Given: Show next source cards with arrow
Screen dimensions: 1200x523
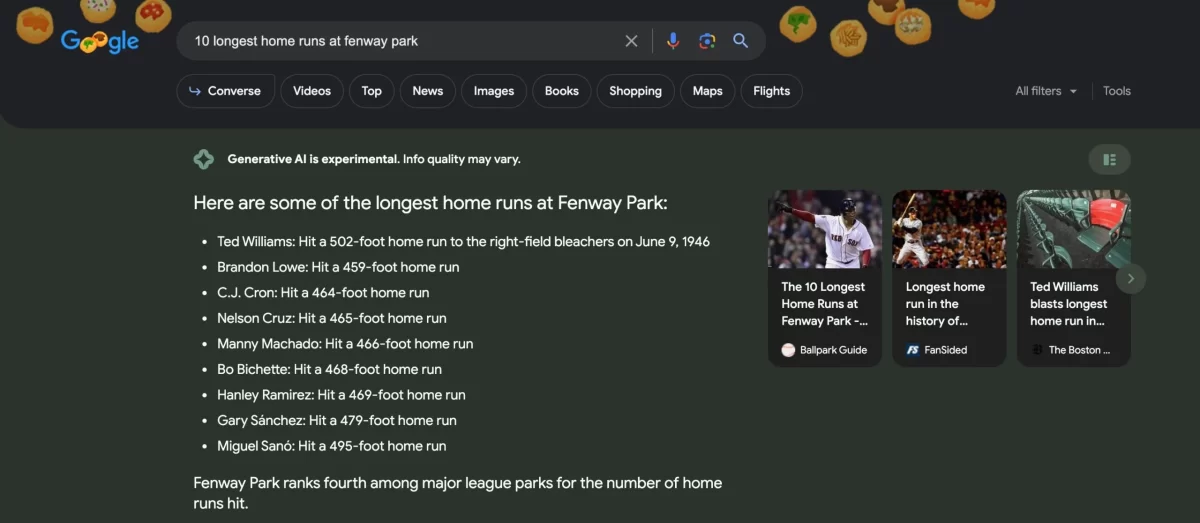Looking at the screenshot, I should tap(1131, 278).
